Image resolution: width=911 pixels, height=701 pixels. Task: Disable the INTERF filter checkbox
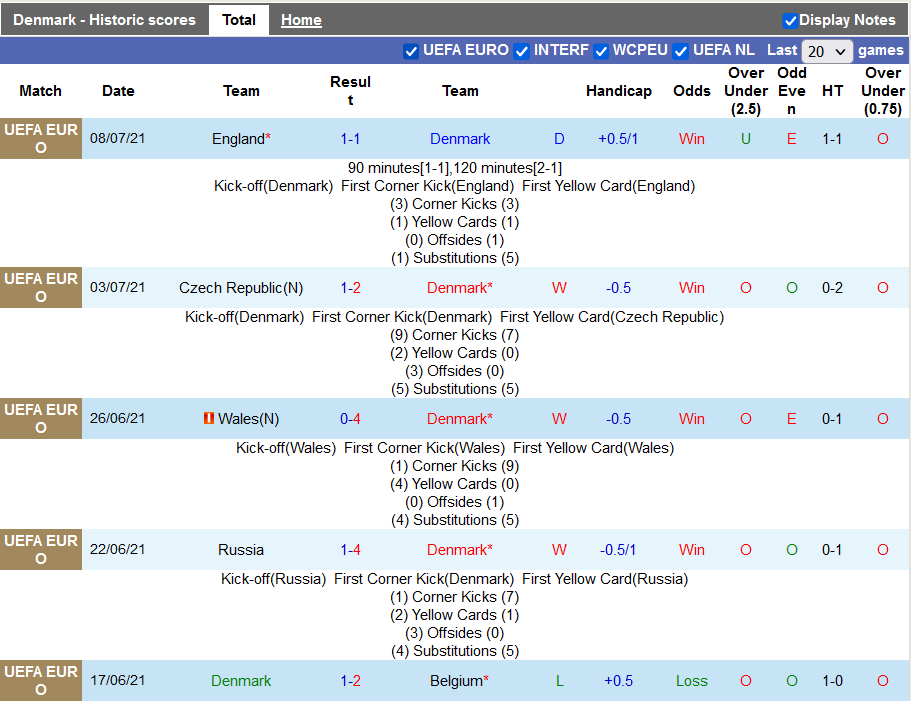pos(521,51)
